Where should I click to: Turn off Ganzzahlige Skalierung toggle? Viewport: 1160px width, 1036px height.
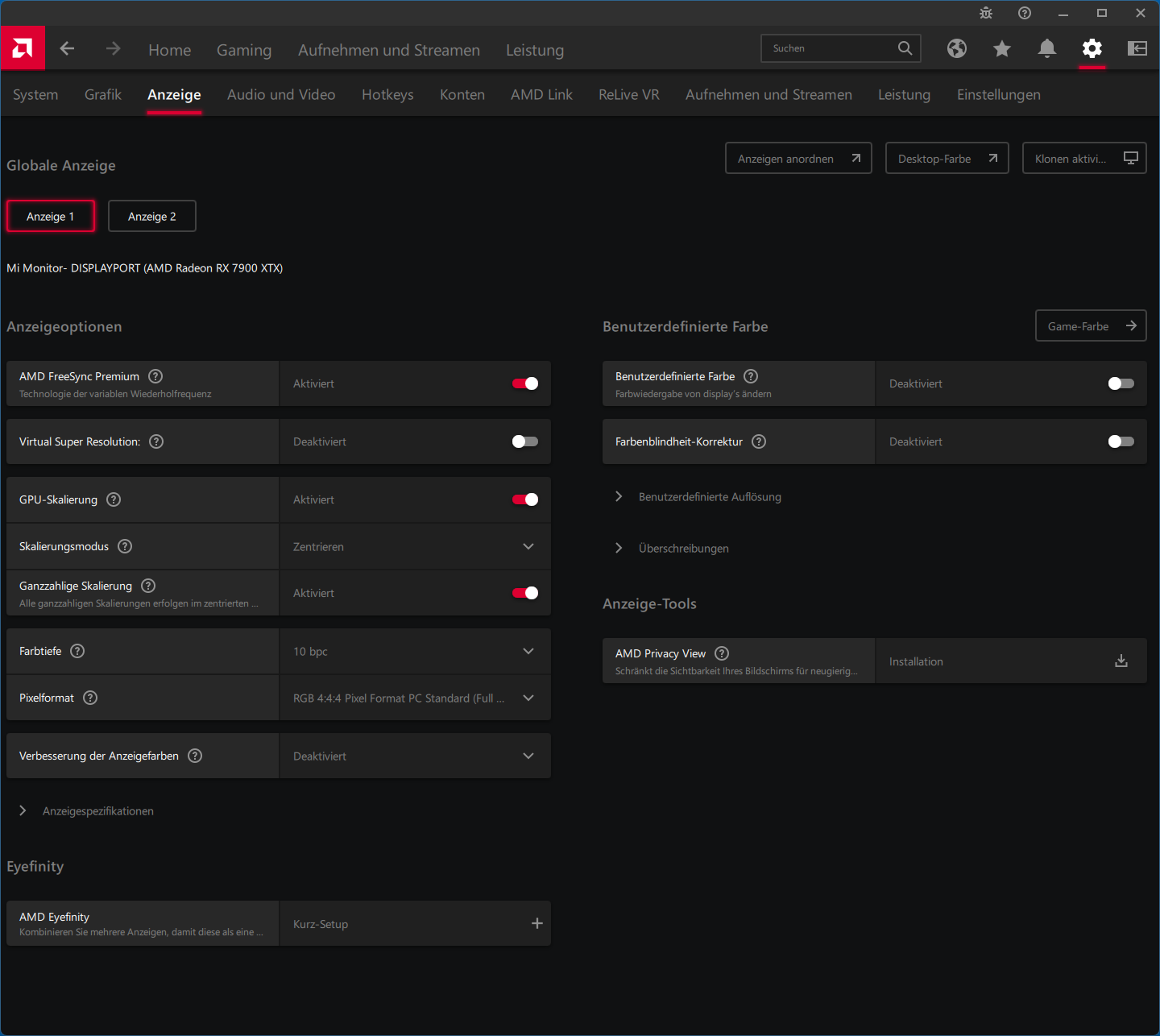coord(525,593)
